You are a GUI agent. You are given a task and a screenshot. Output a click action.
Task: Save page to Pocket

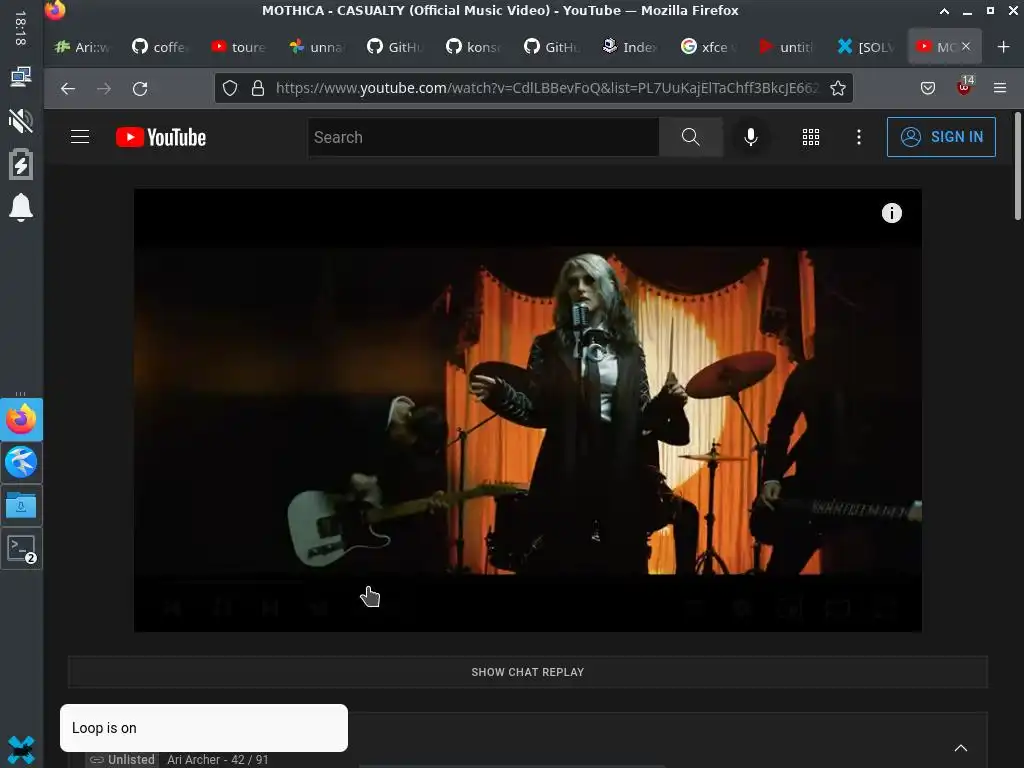(x=927, y=88)
